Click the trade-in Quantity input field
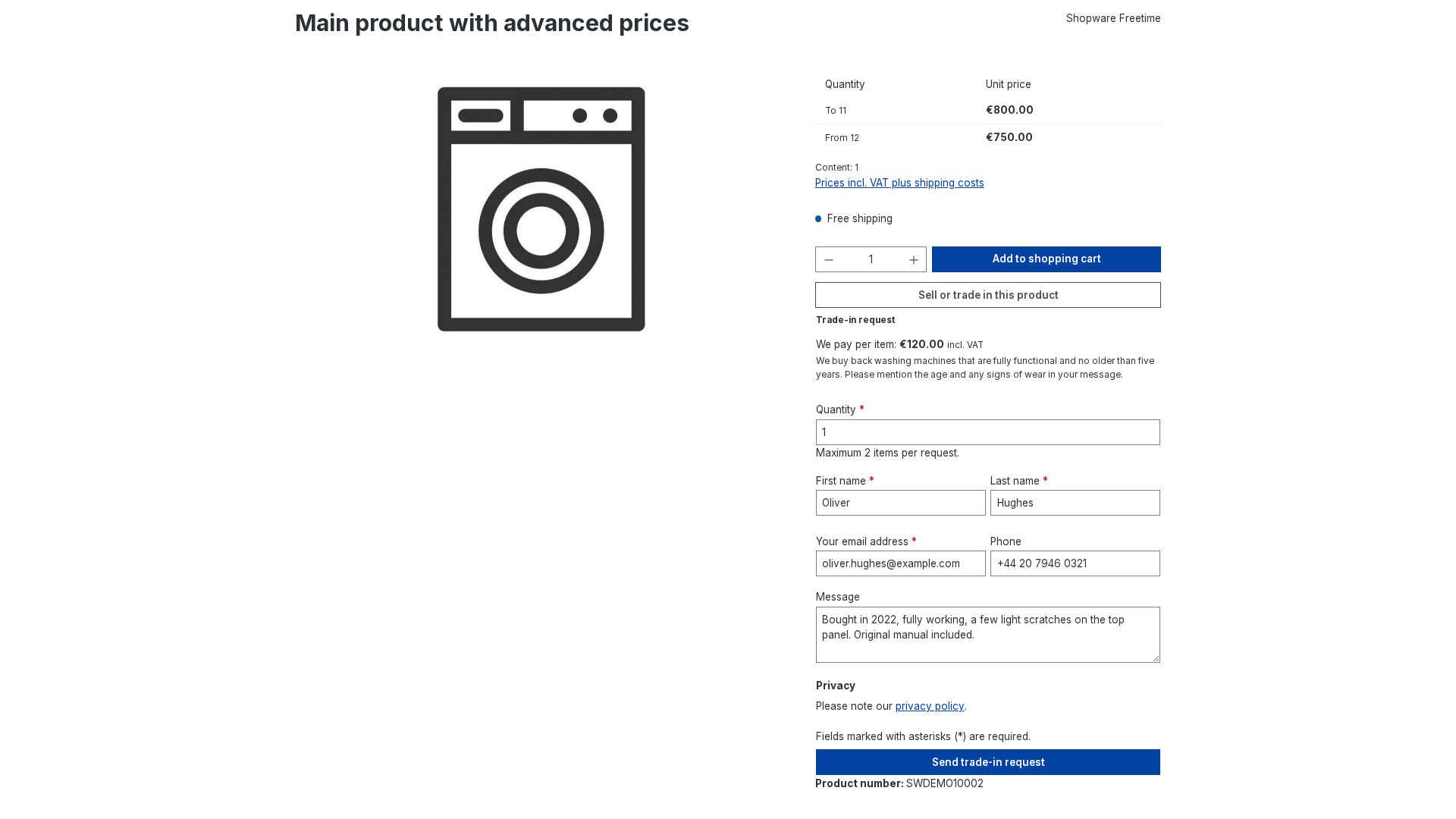This screenshot has width=1456, height=819. coord(988,432)
